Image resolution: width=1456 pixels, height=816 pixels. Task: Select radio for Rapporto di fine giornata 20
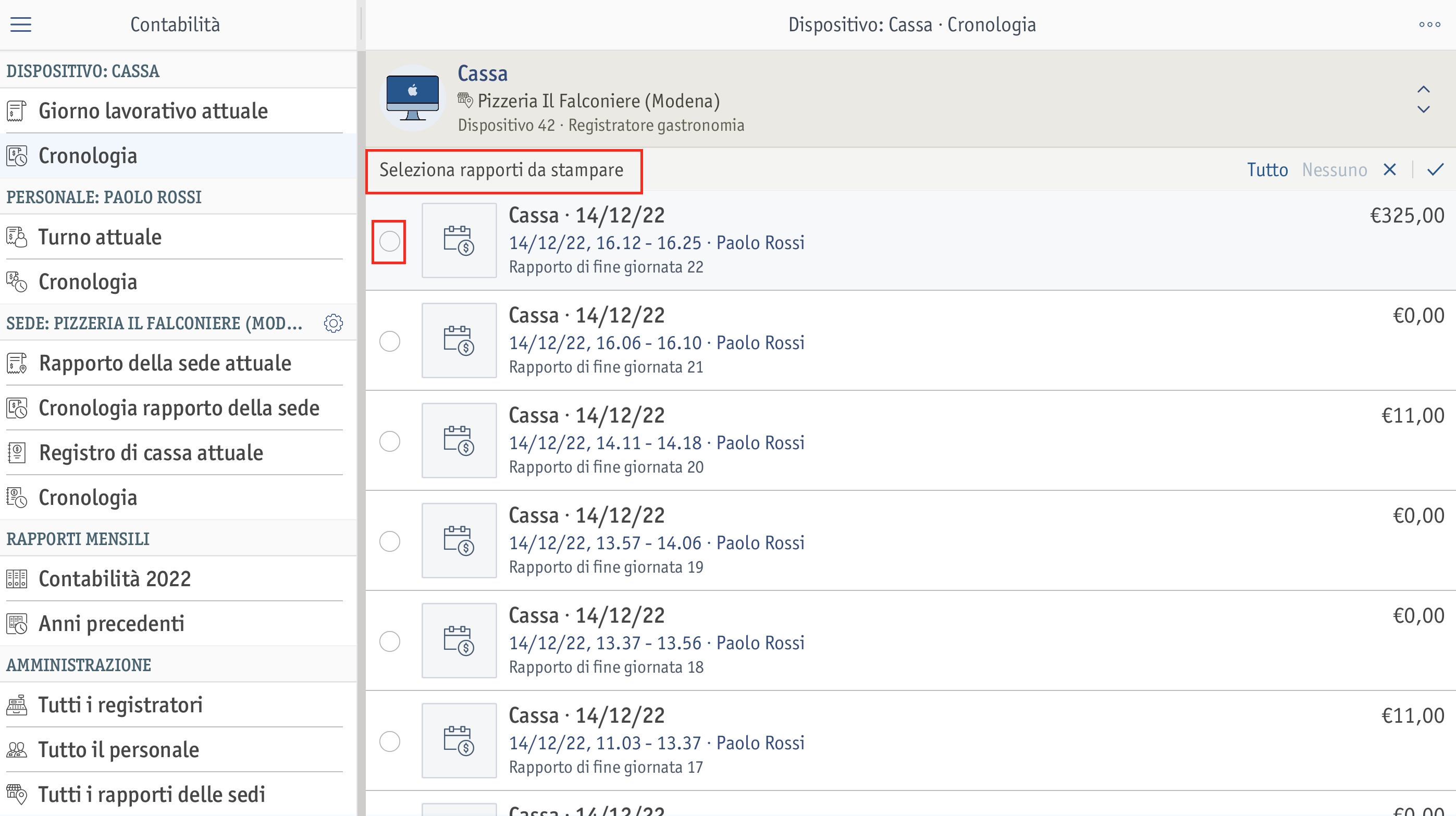[389, 441]
